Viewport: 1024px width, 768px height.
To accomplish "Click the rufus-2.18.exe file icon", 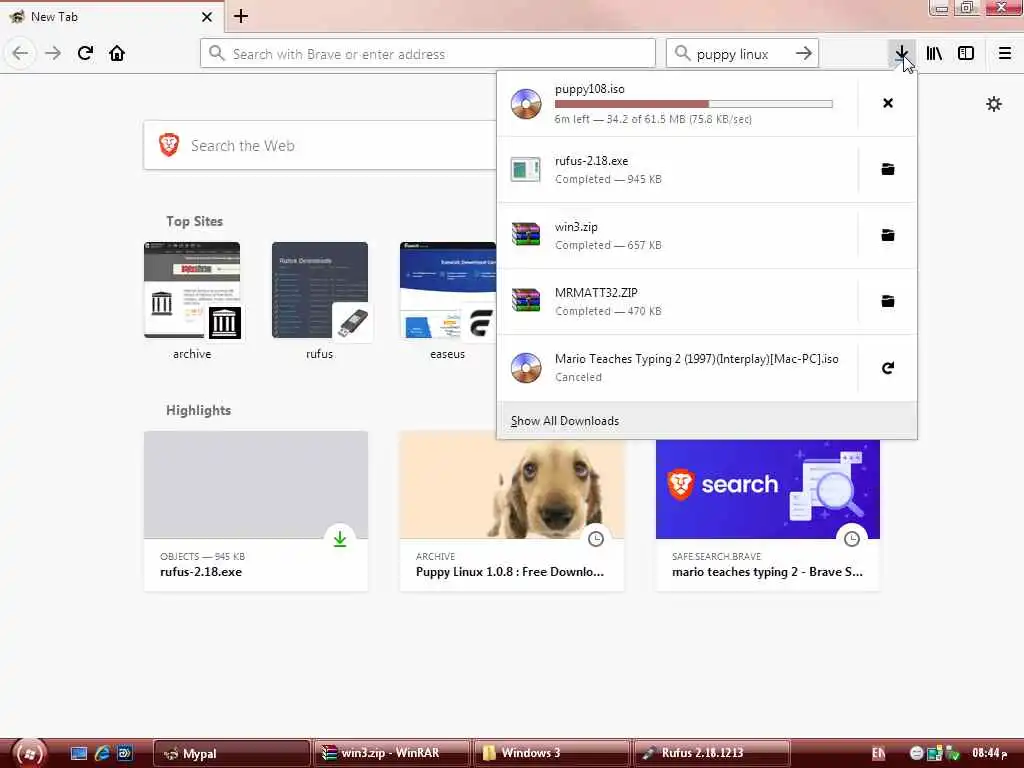I will click(526, 169).
